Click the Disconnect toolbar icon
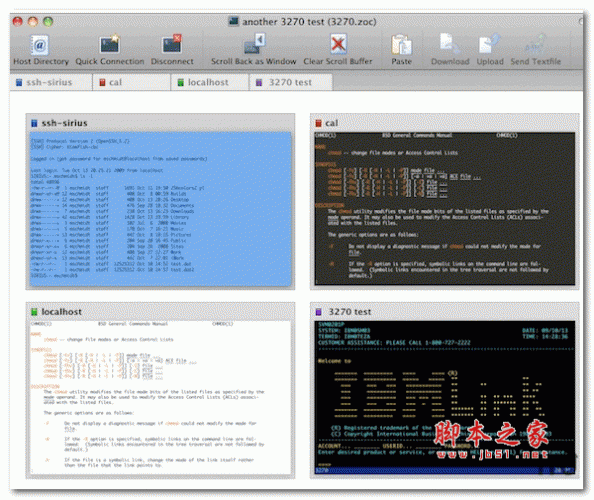Screen dimensions: 594x500 [172, 45]
